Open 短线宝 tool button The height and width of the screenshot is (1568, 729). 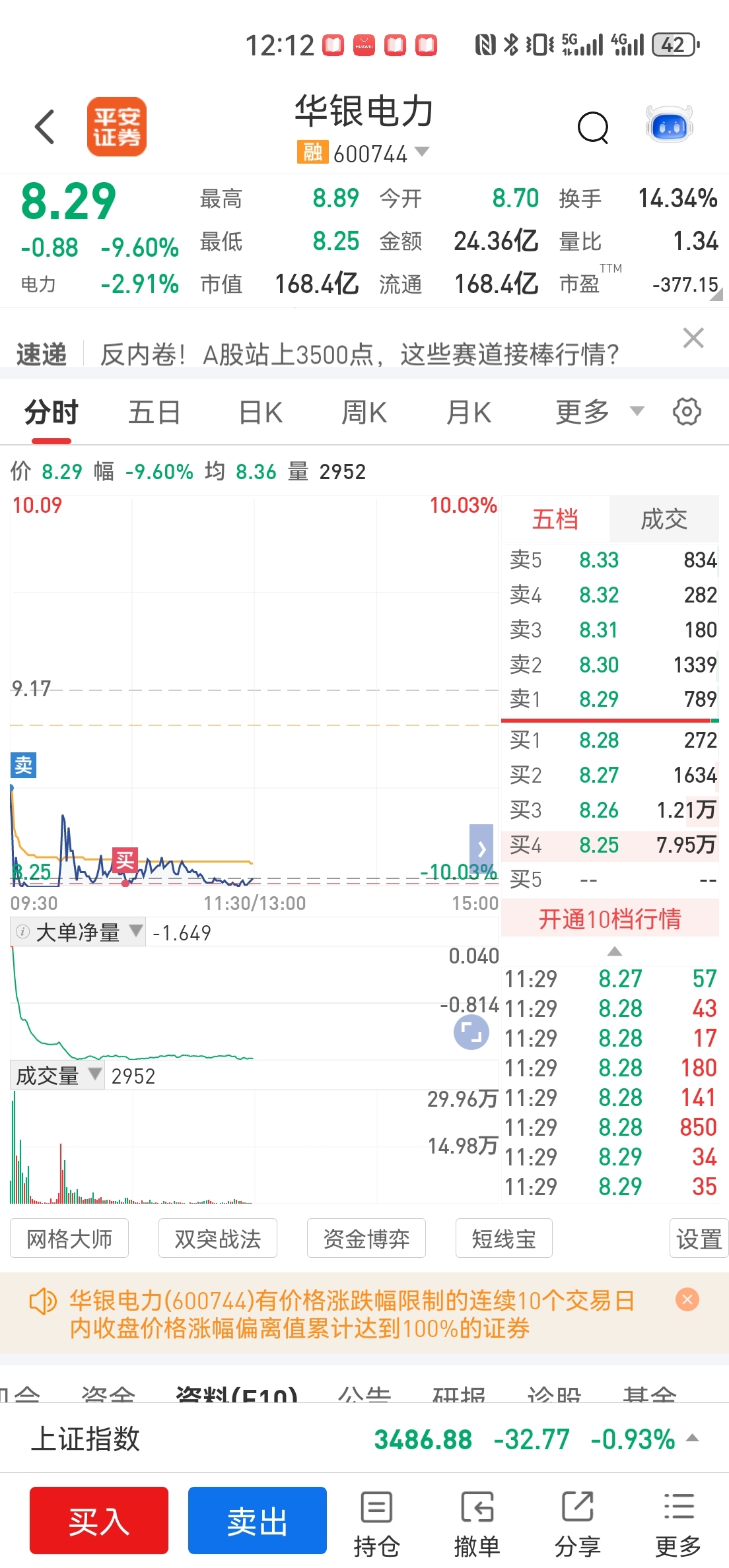(x=504, y=1238)
